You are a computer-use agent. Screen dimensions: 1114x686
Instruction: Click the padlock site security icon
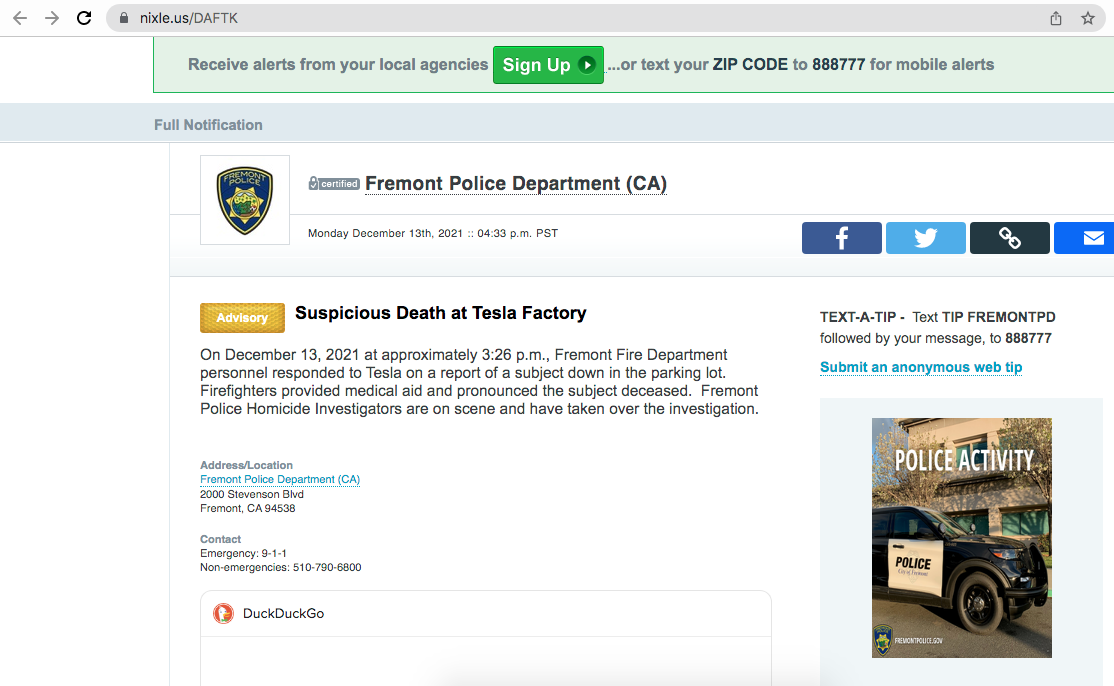pyautogui.click(x=124, y=18)
